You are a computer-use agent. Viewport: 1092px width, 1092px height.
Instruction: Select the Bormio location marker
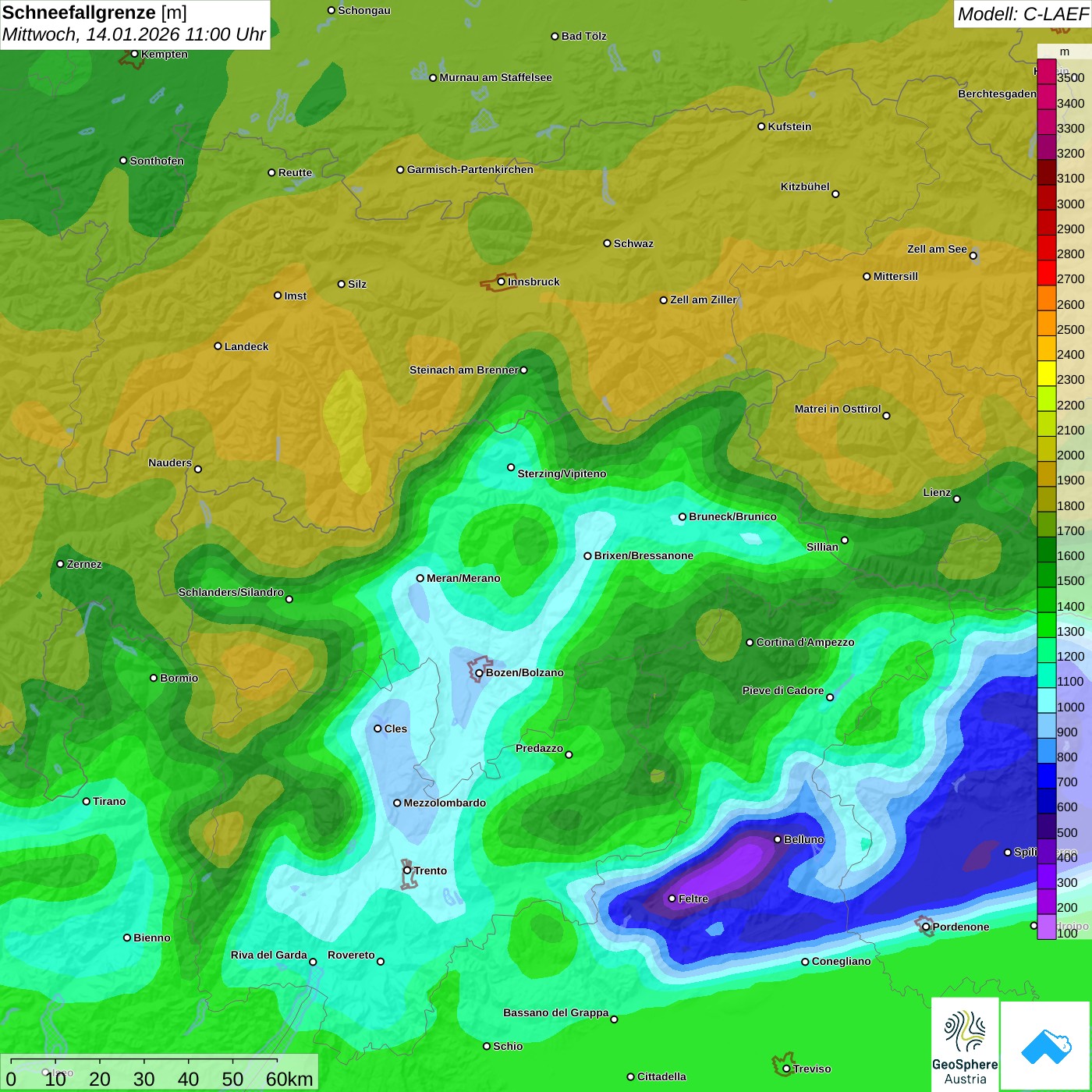tap(154, 678)
